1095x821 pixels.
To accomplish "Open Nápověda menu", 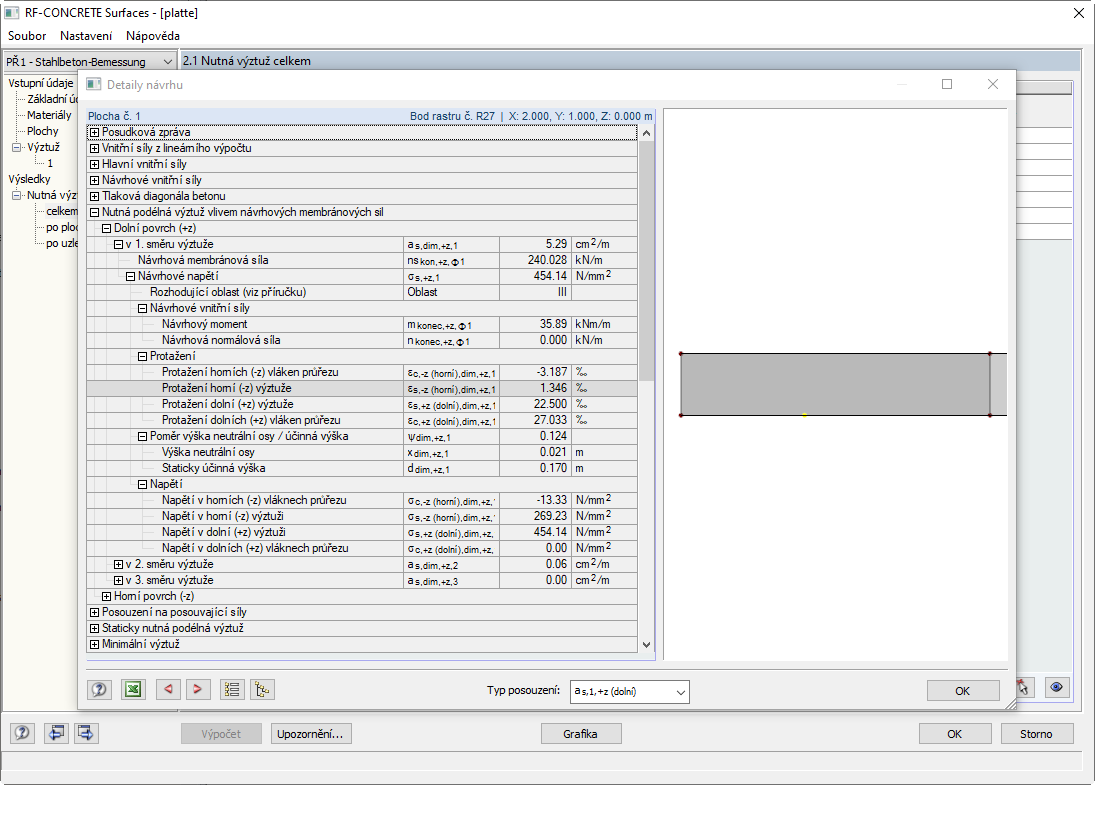I will pos(152,36).
